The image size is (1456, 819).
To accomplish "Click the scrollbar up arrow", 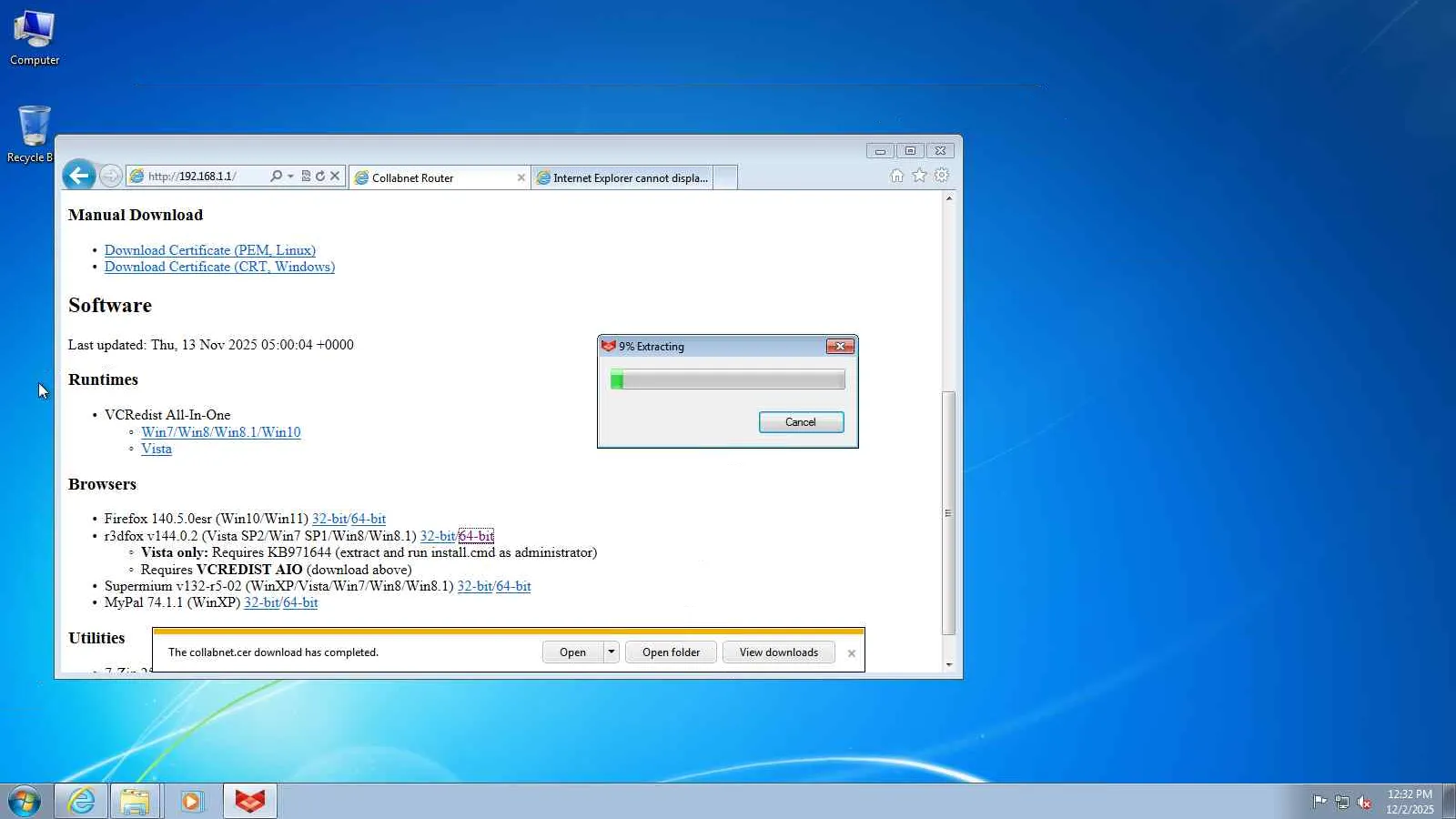I will [x=948, y=198].
